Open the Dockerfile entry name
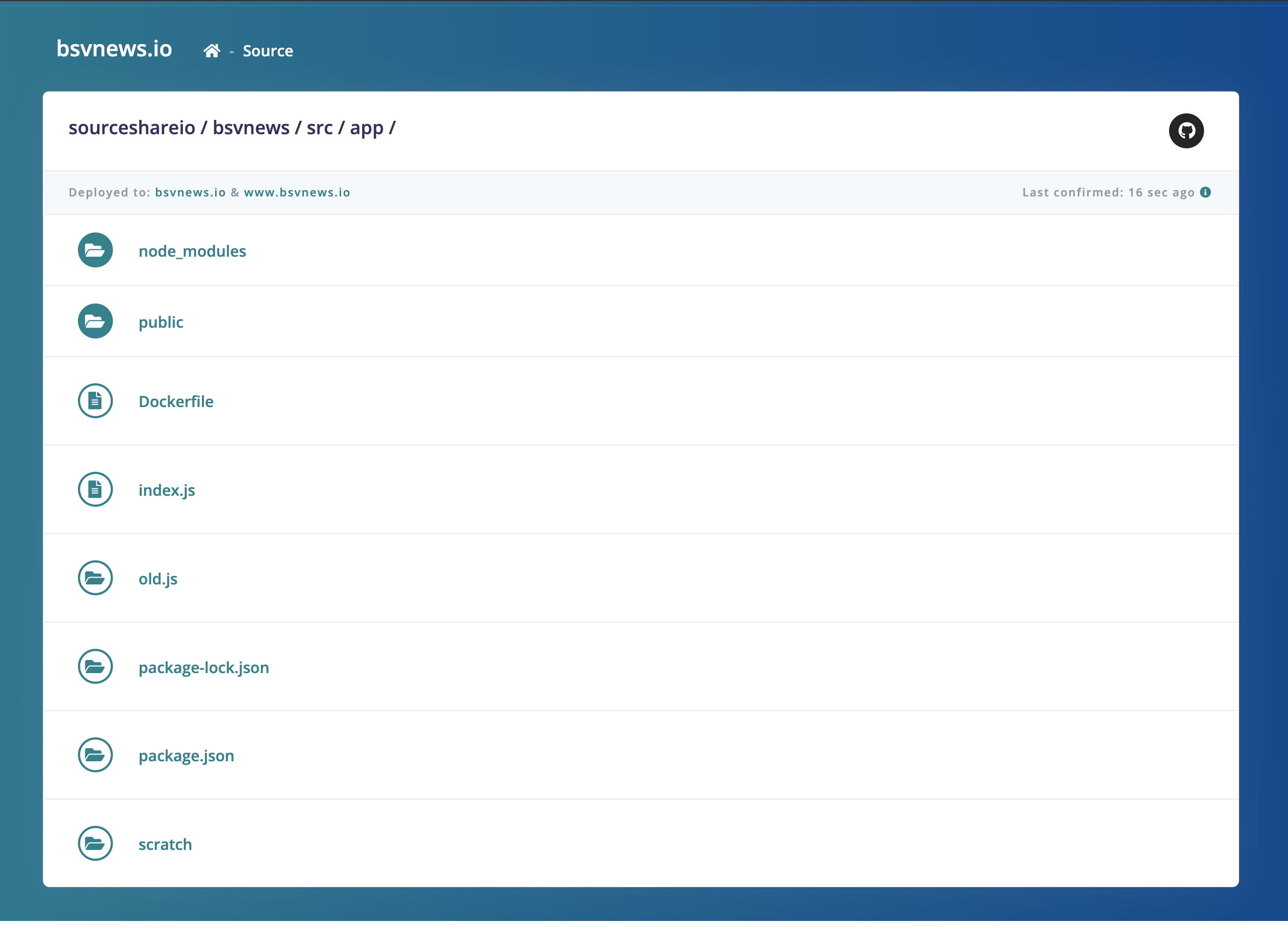This screenshot has height=944, width=1288. pyautogui.click(x=176, y=402)
